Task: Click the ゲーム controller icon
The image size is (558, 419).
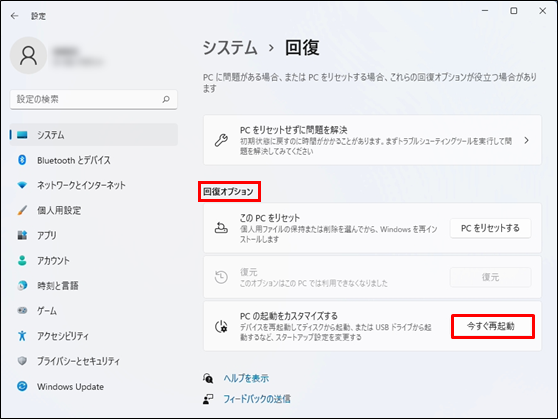Action: 22,310
